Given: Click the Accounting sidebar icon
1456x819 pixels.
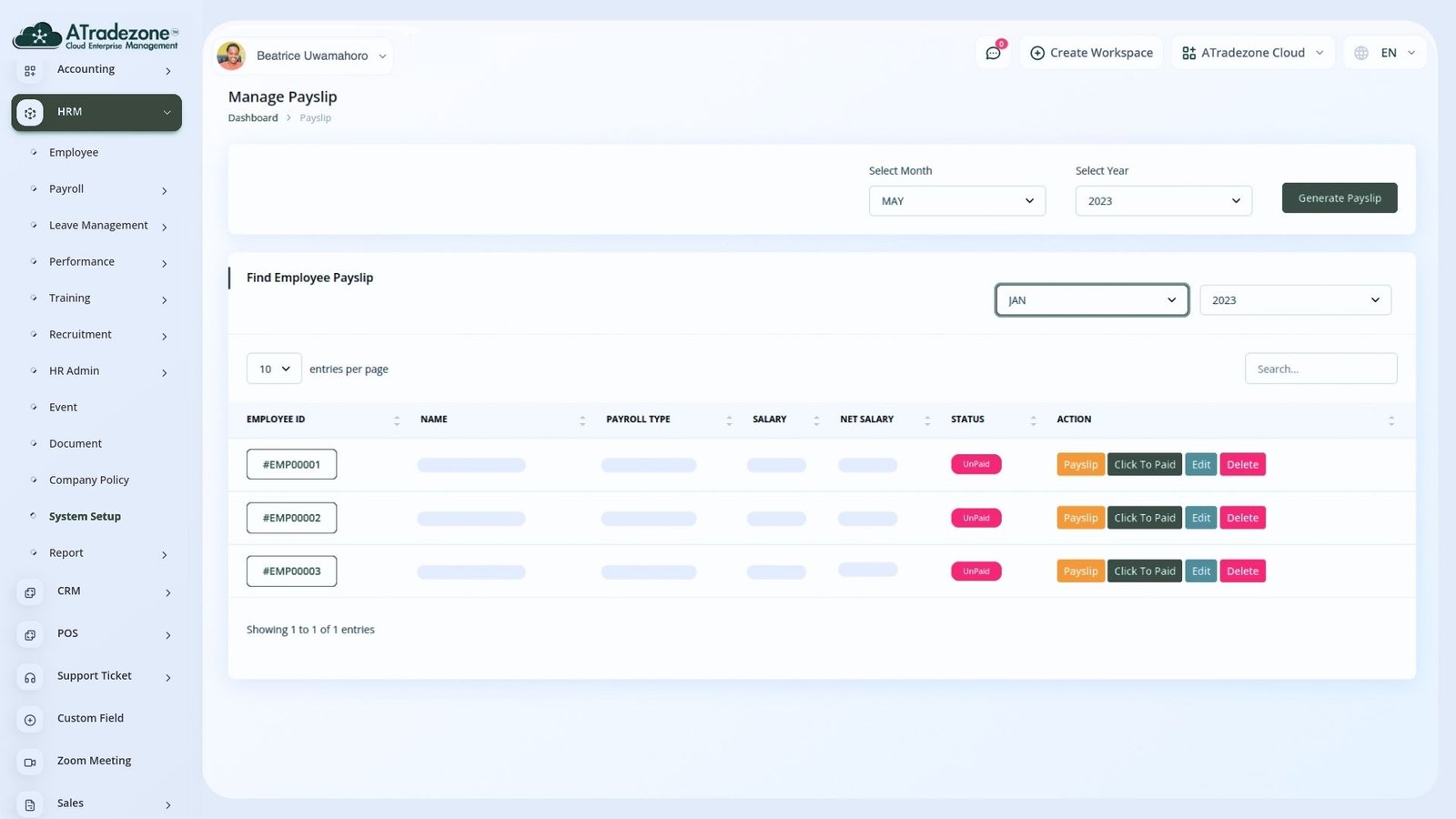Looking at the screenshot, I should point(30,70).
